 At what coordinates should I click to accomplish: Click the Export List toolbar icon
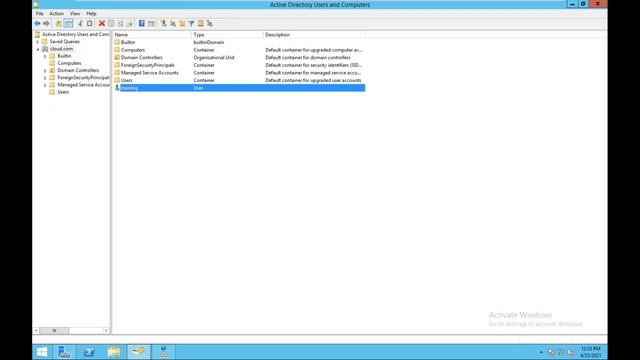click(x=130, y=24)
